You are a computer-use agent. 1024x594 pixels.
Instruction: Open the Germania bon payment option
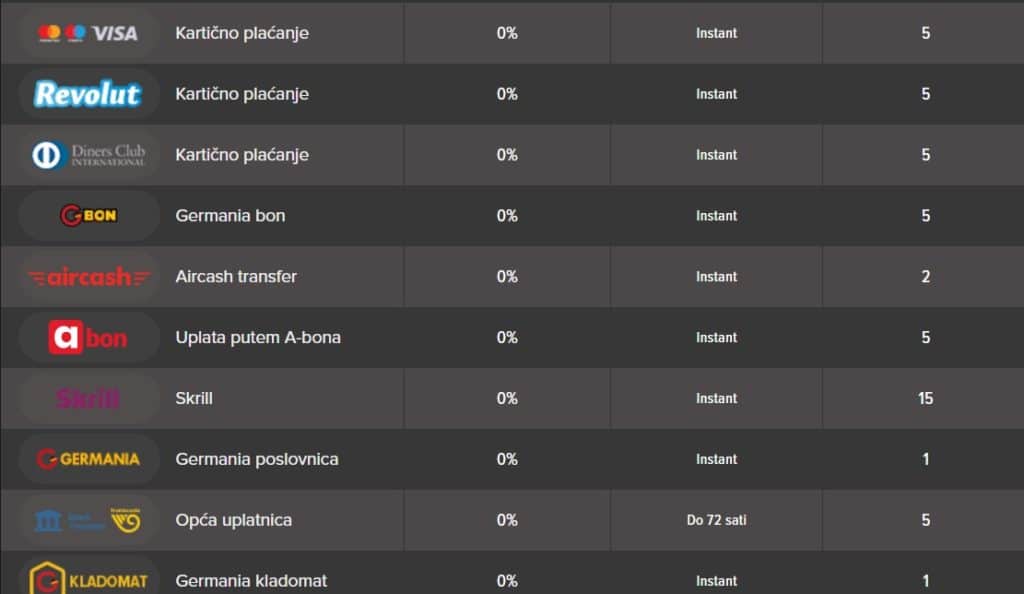[230, 215]
